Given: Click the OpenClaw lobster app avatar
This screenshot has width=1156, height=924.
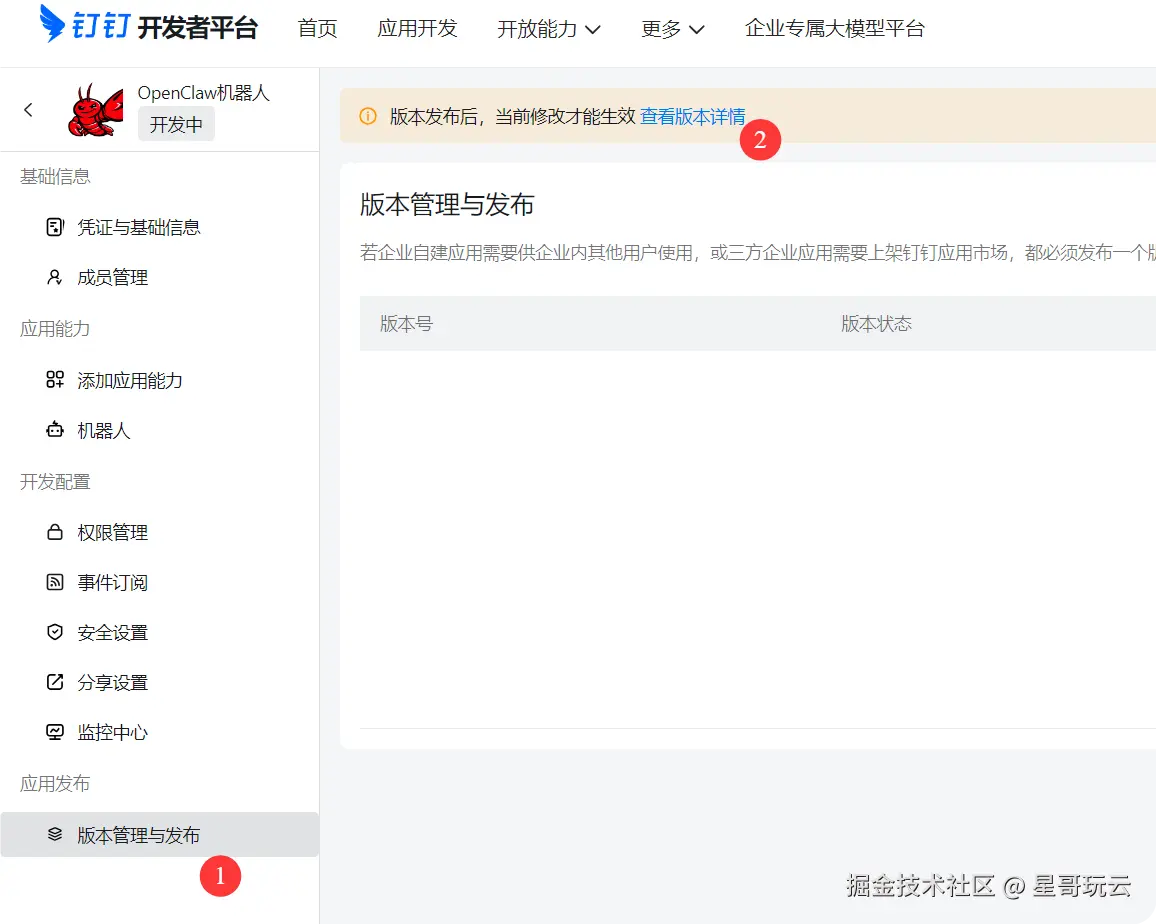Looking at the screenshot, I should 95,110.
